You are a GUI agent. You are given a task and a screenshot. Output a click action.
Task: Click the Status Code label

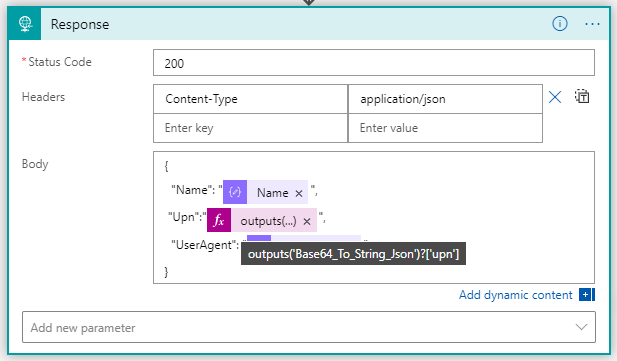click(x=60, y=62)
